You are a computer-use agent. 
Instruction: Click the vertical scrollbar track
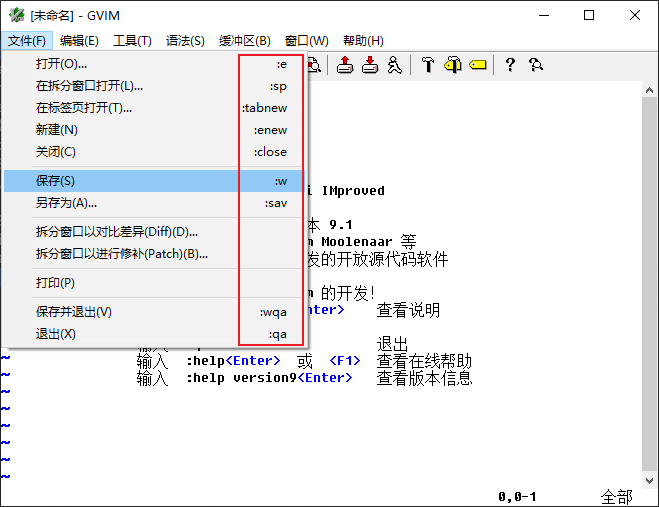coord(649,285)
